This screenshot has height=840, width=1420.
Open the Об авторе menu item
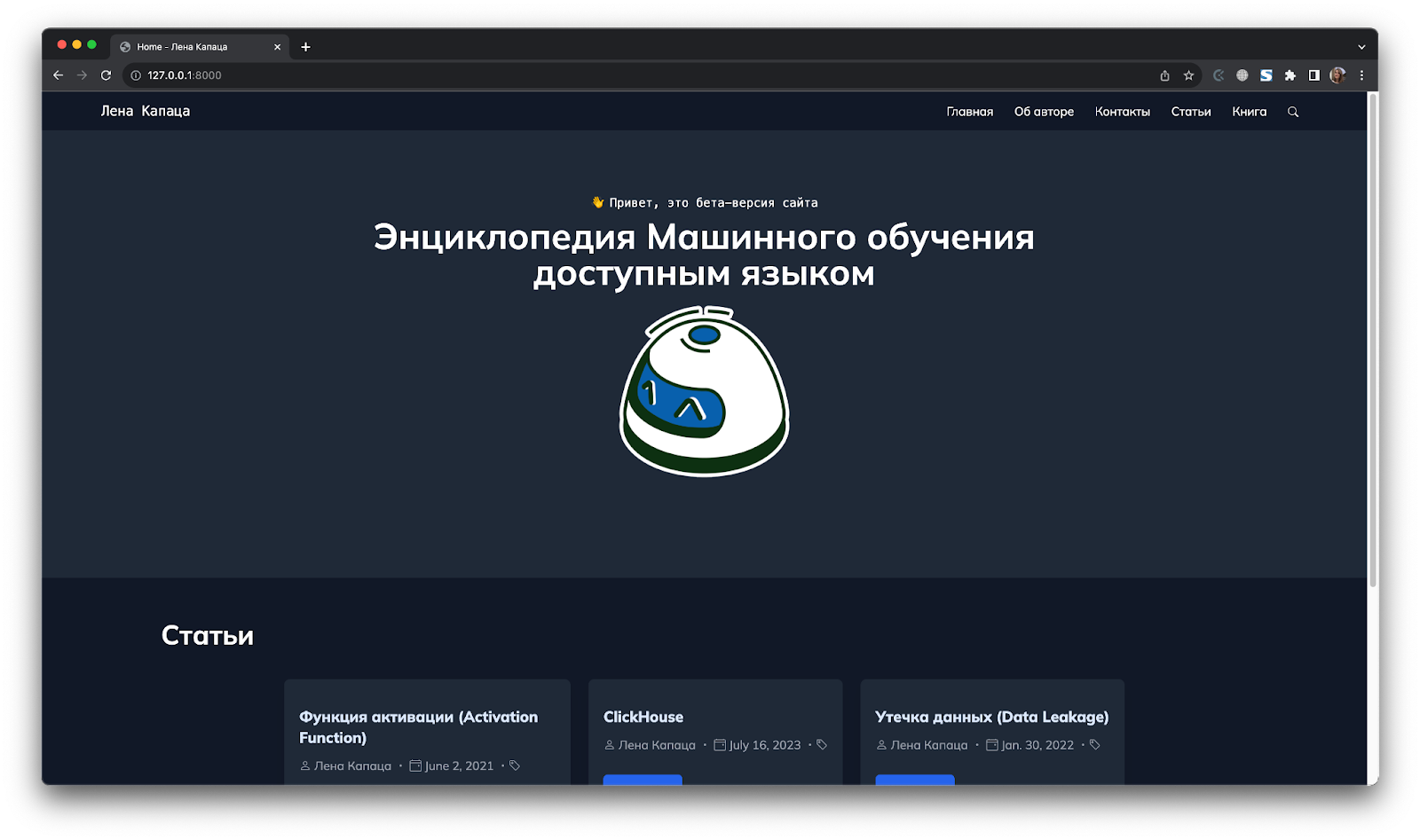(1044, 112)
